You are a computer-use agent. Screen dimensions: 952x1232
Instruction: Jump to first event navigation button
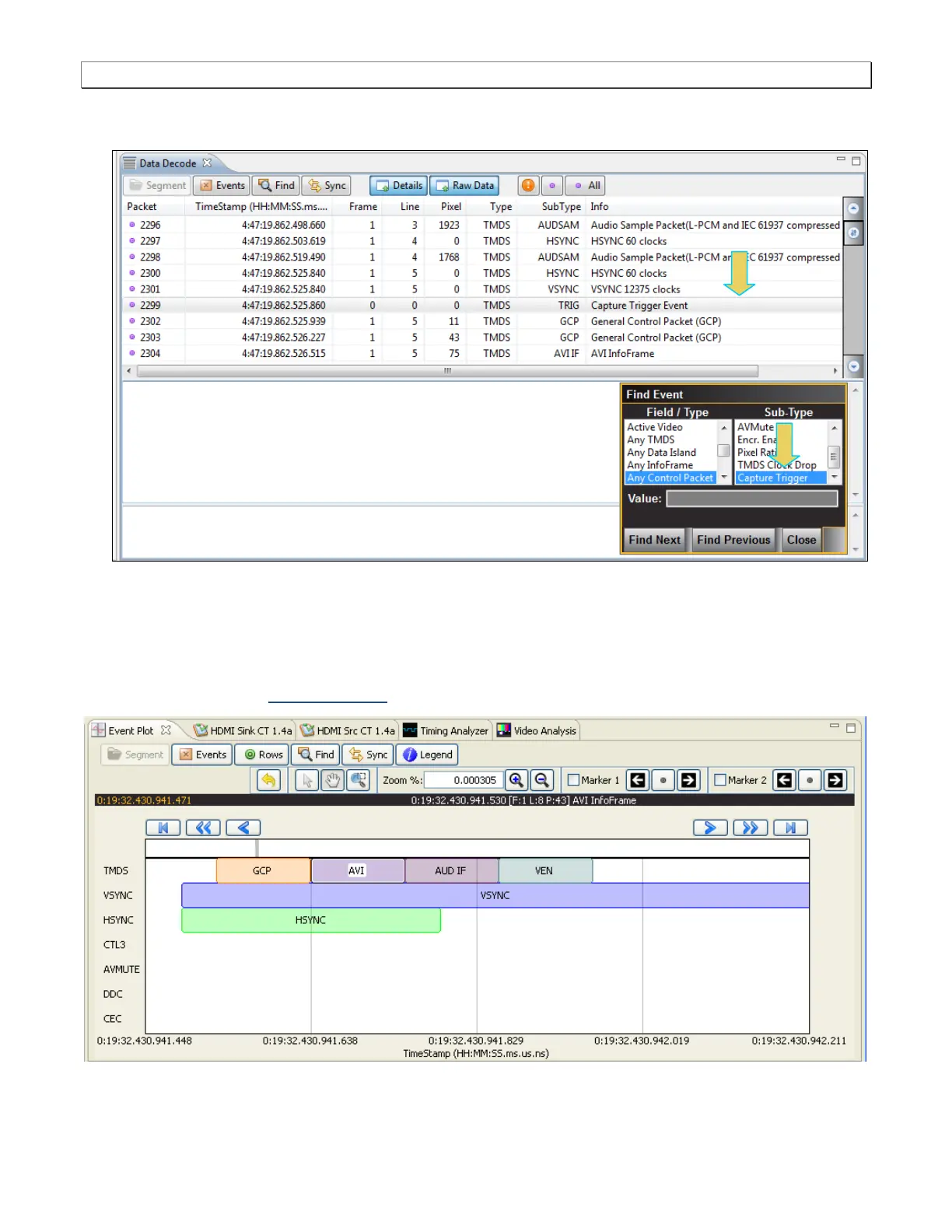(x=163, y=828)
